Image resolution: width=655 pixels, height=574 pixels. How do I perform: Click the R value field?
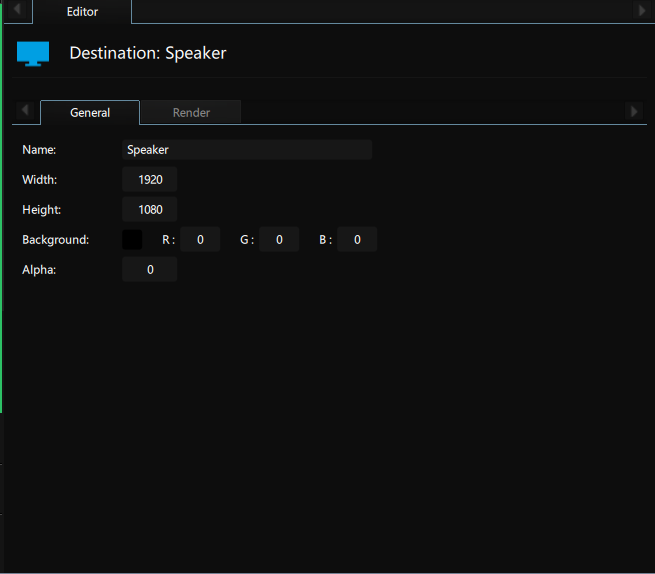point(200,239)
